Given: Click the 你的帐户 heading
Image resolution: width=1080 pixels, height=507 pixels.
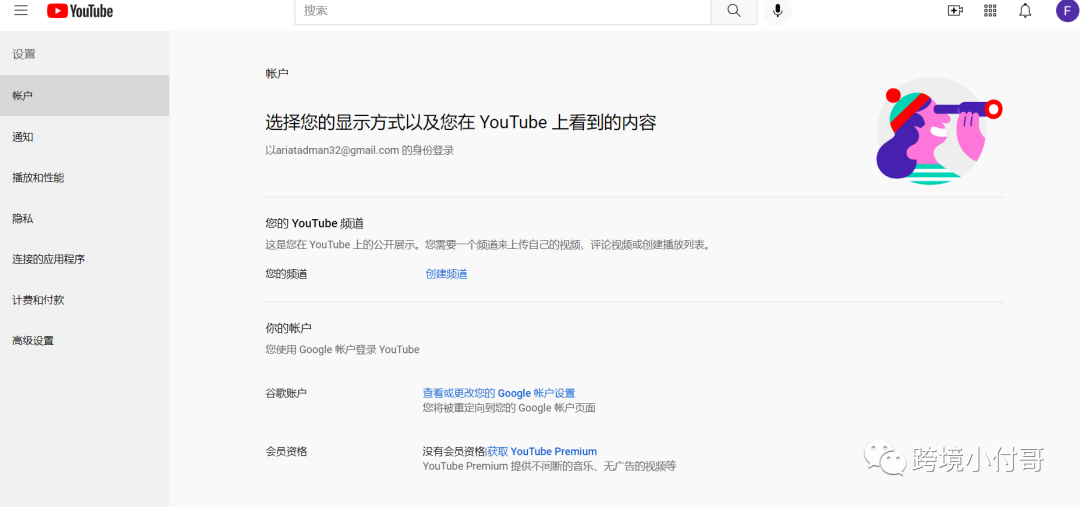Looking at the screenshot, I should tap(289, 328).
